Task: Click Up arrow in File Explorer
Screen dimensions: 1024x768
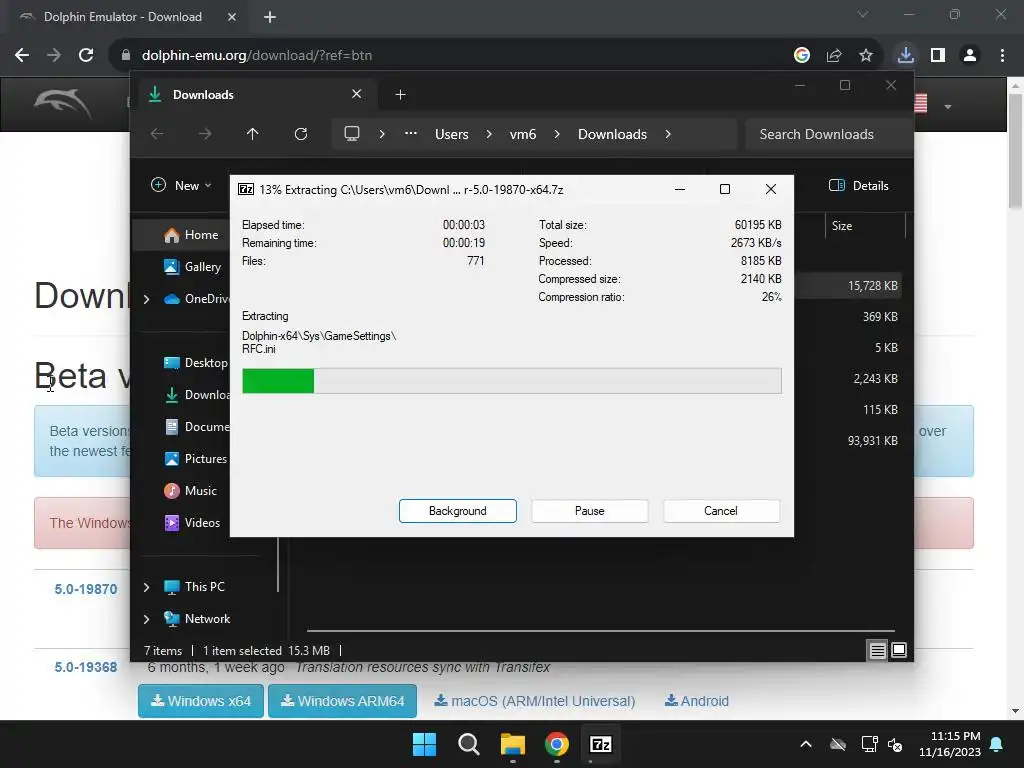Action: [253, 134]
